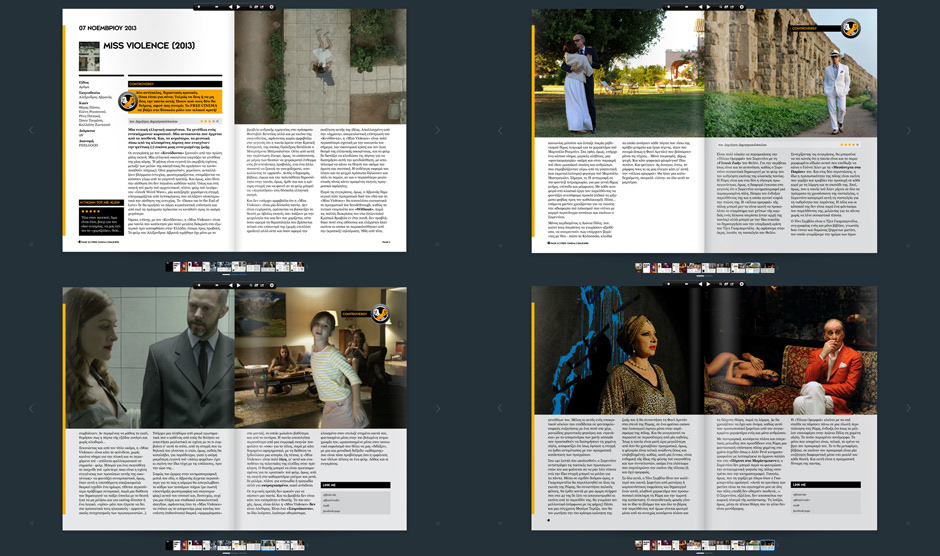This screenshot has width=940, height=556.
Task: Click the 07 ΝΟΕΜΒΡΙΟΥ 2013 date heading
Action: pos(108,28)
